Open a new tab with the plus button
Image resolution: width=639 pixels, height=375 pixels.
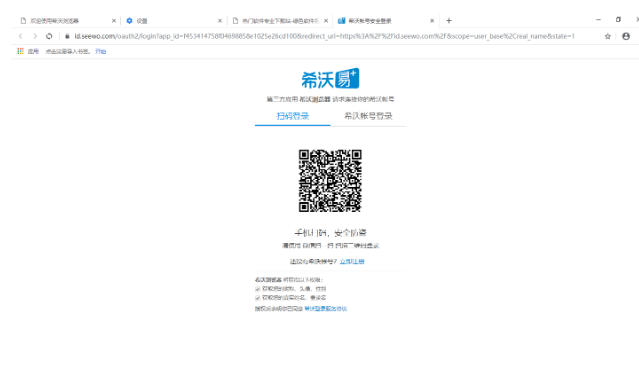449,20
